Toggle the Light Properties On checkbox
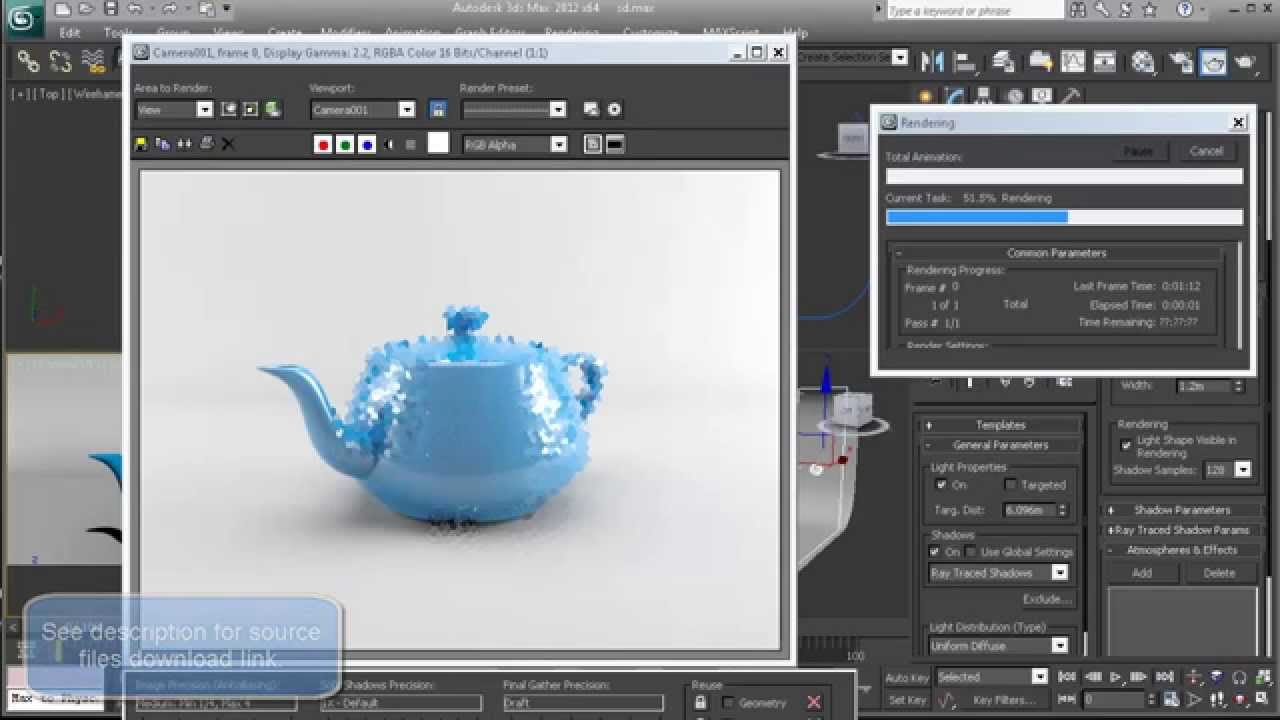This screenshot has height=720, width=1280. [x=941, y=484]
